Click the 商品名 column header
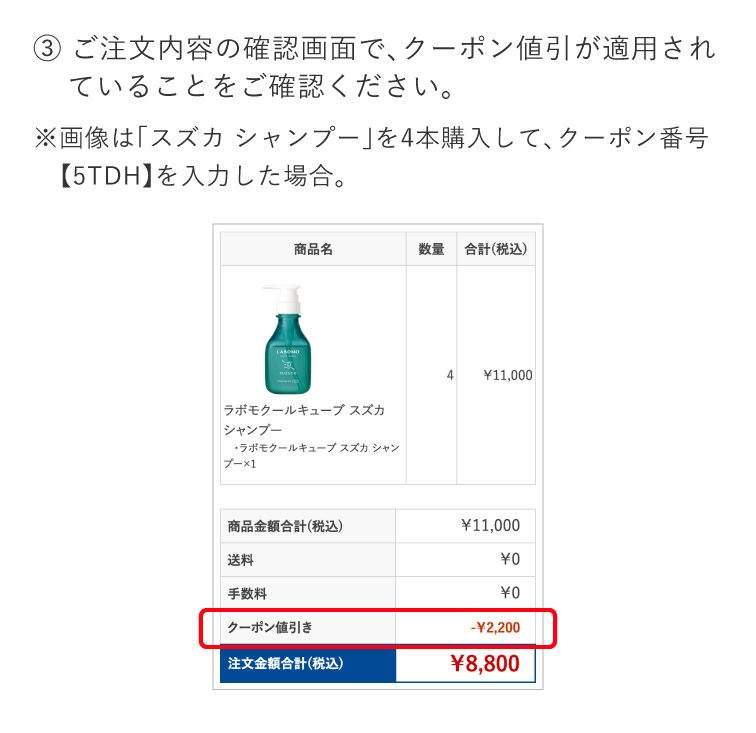This screenshot has width=756, height=733. [313, 249]
